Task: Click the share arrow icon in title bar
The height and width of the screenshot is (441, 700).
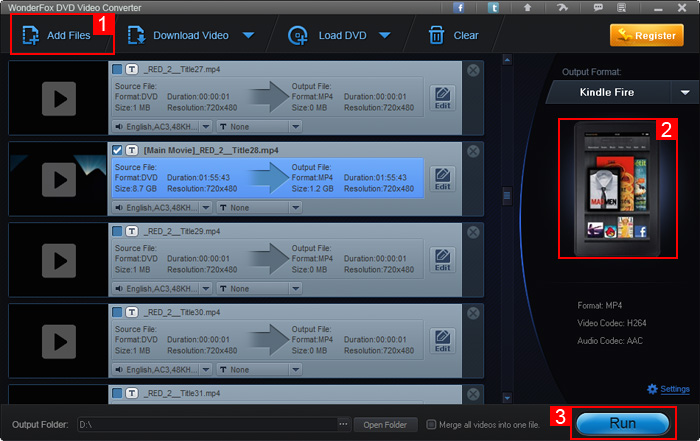Action: tap(562, 8)
